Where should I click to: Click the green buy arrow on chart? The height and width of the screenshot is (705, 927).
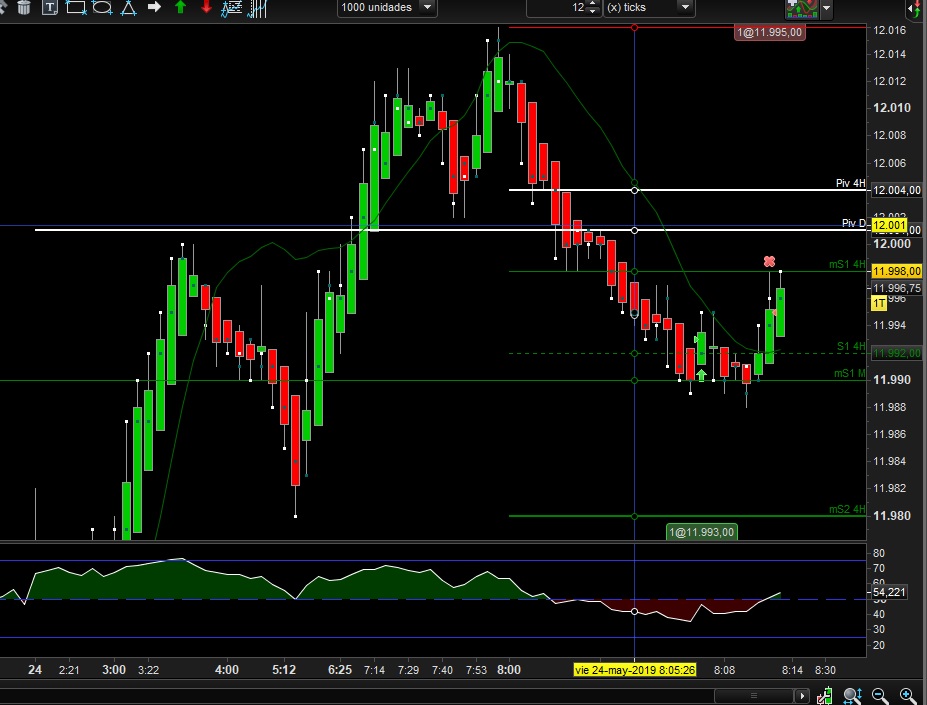click(701, 375)
